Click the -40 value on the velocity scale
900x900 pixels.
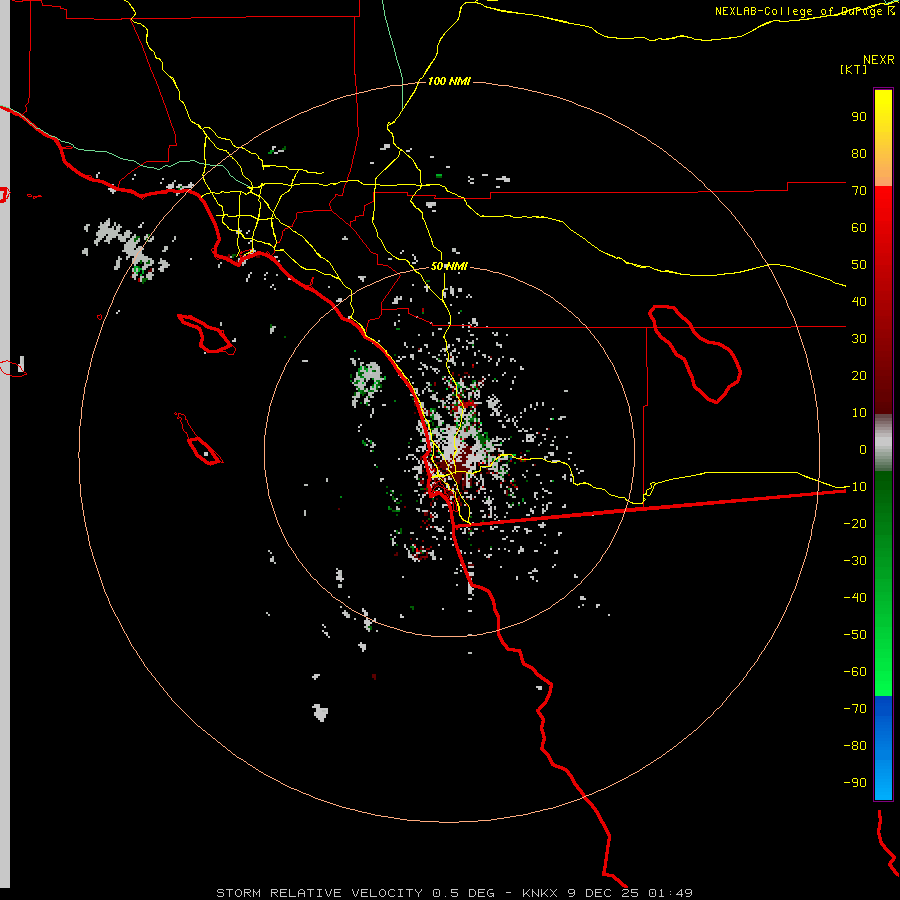pyautogui.click(x=855, y=598)
